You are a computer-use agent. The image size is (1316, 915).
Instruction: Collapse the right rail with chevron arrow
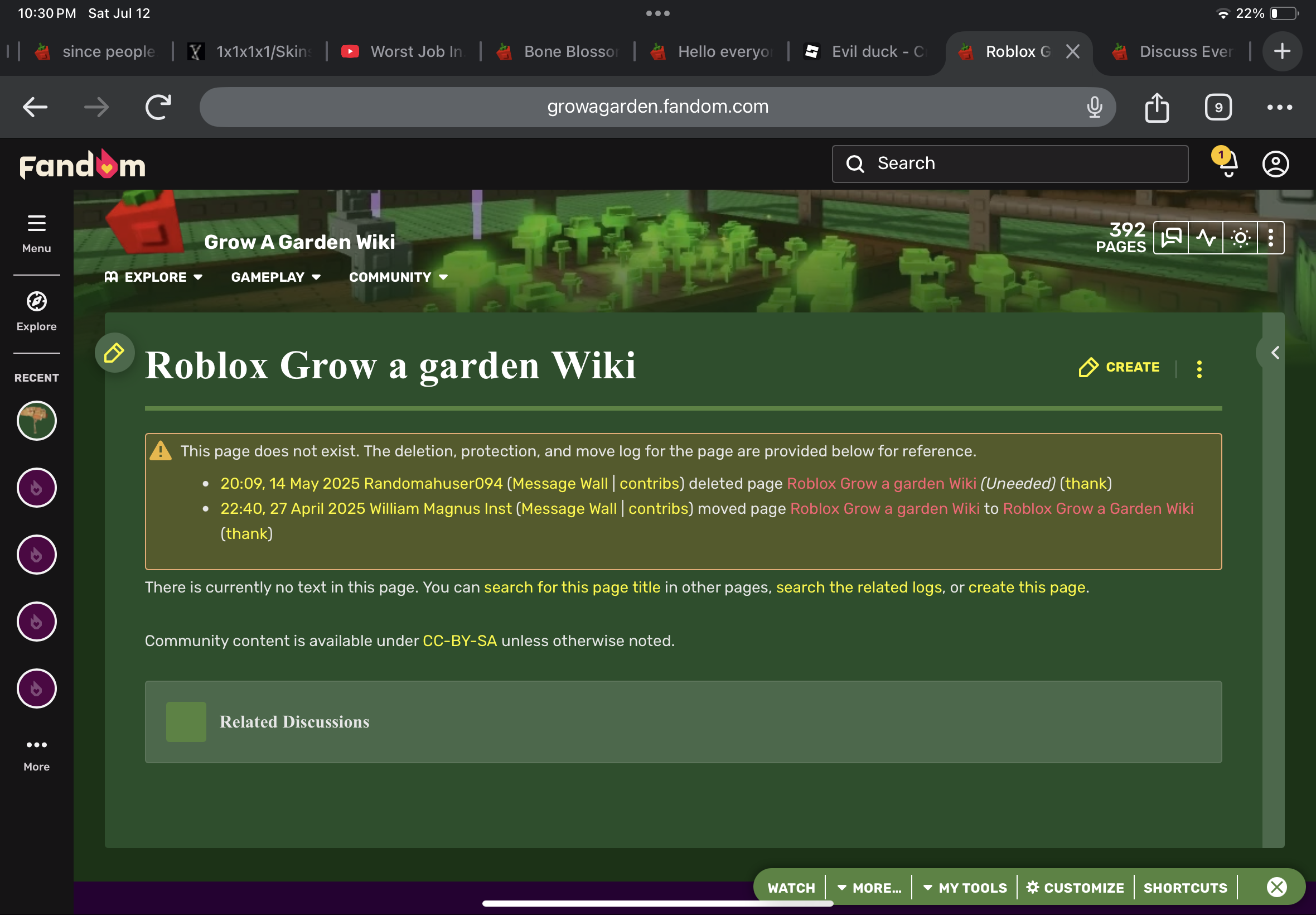coord(1275,353)
